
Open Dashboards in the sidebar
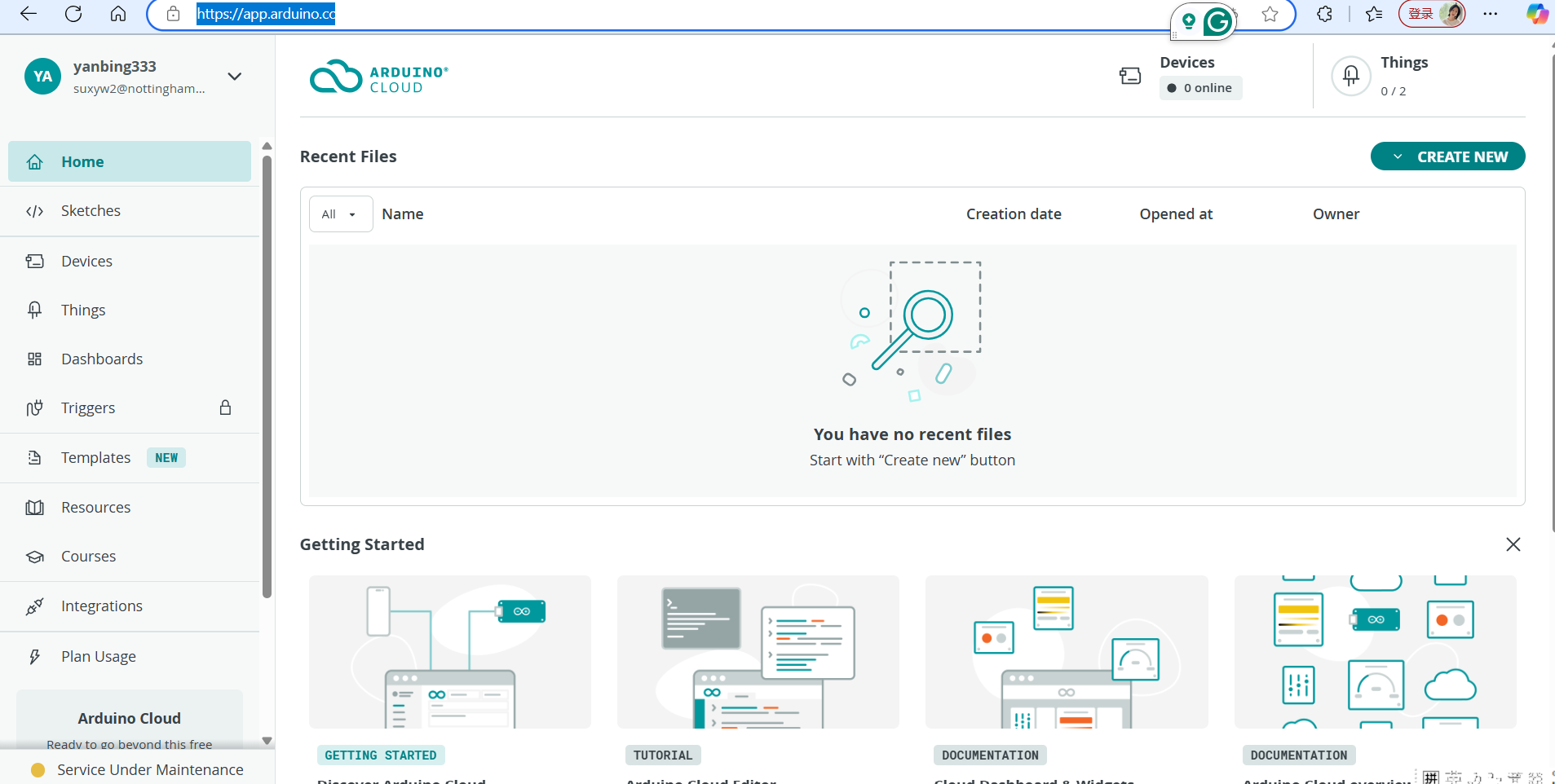click(x=130, y=359)
